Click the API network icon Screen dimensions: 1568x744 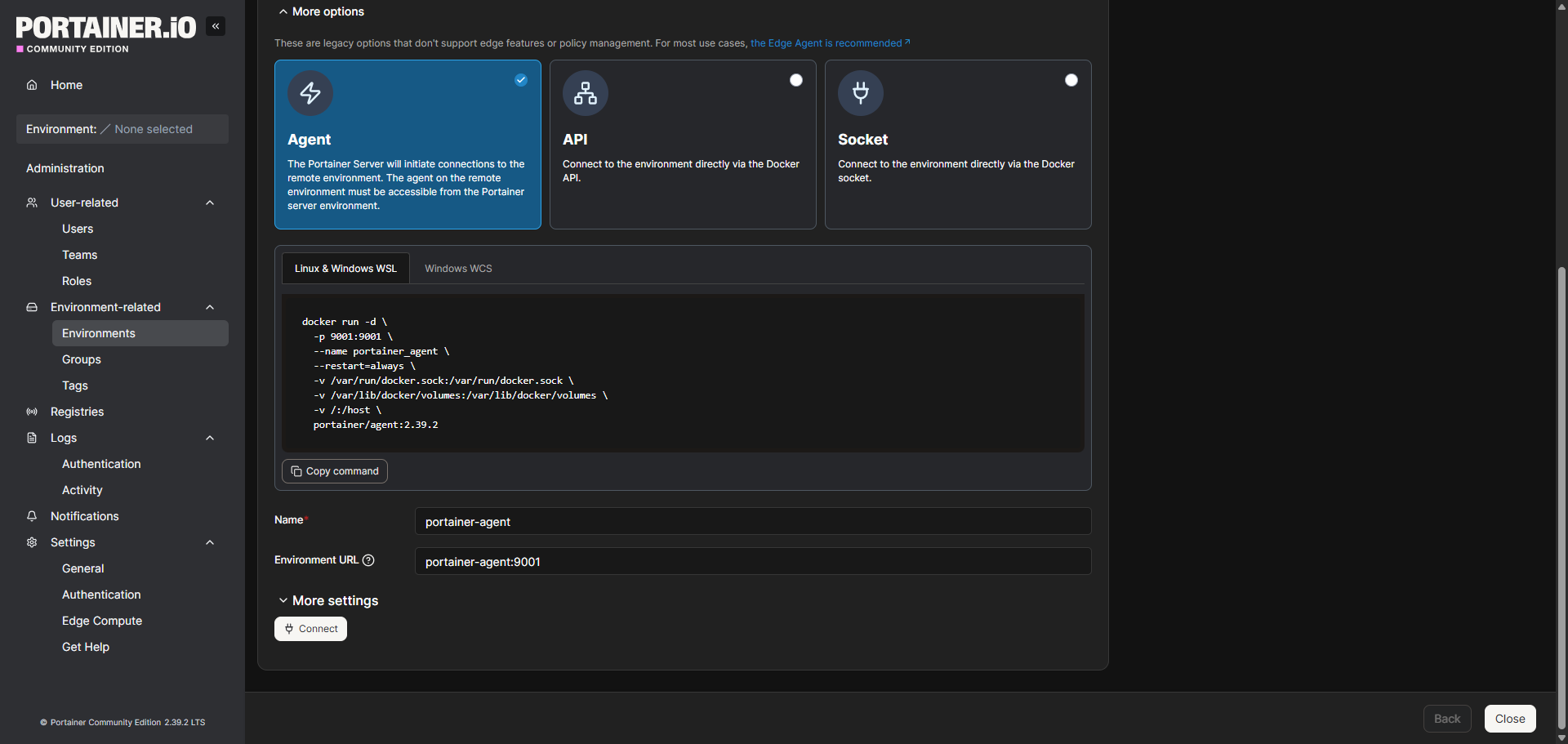[x=586, y=93]
